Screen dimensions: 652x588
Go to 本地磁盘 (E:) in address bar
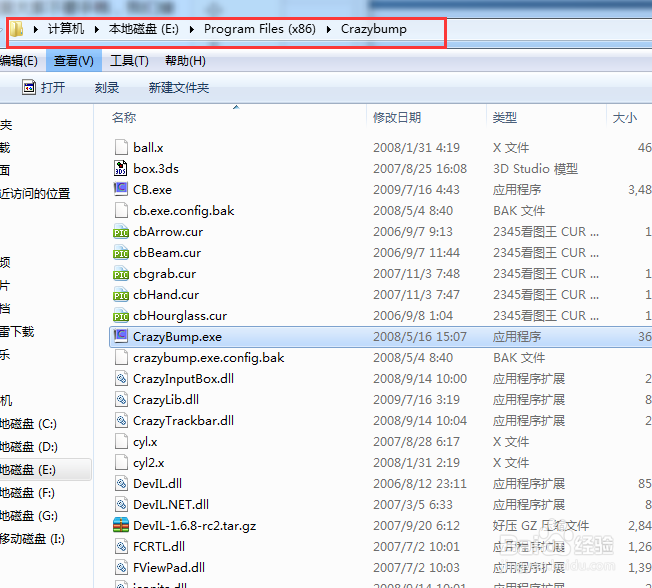143,29
